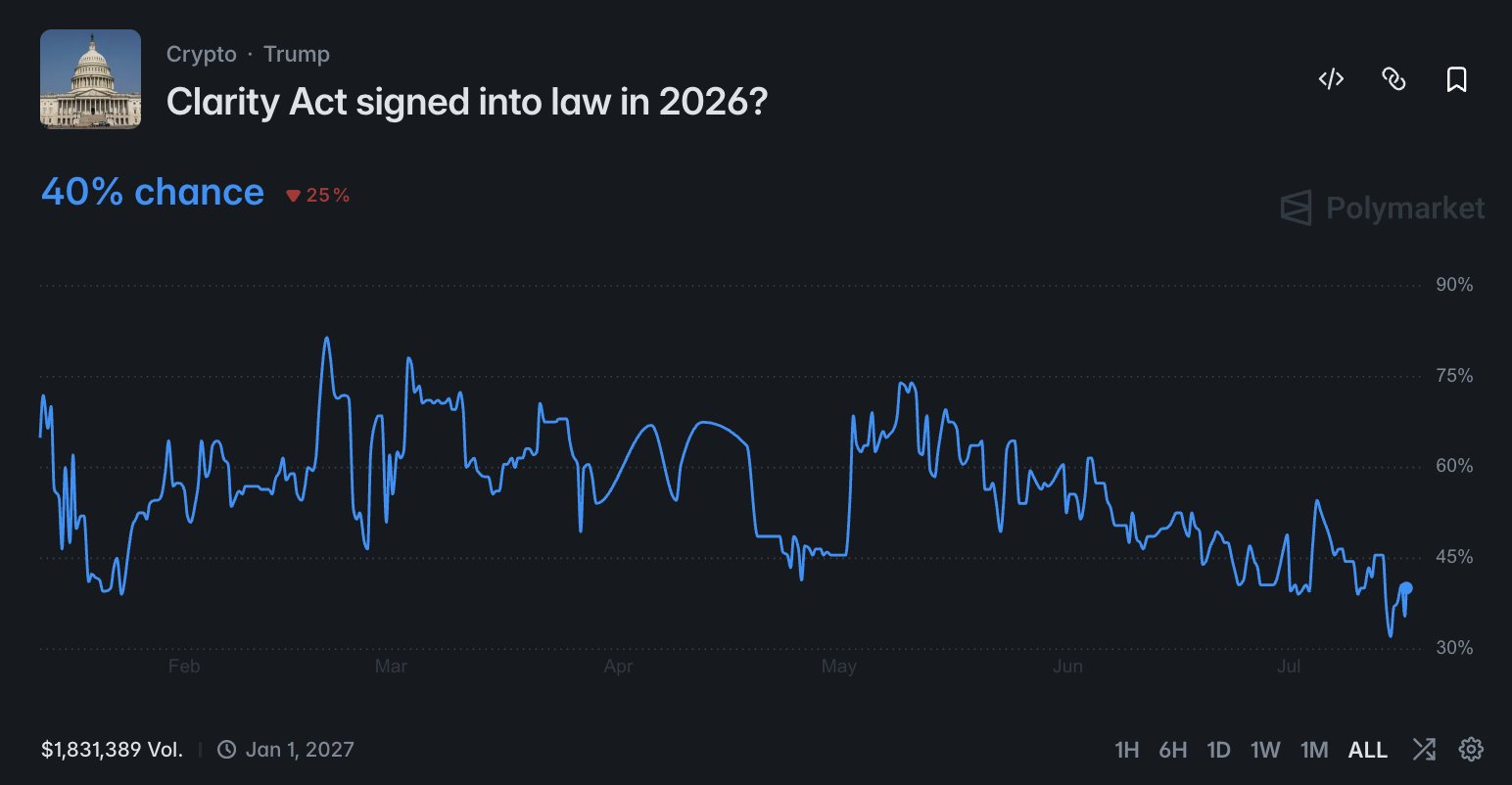Open the embed code icon

pos(1331,79)
